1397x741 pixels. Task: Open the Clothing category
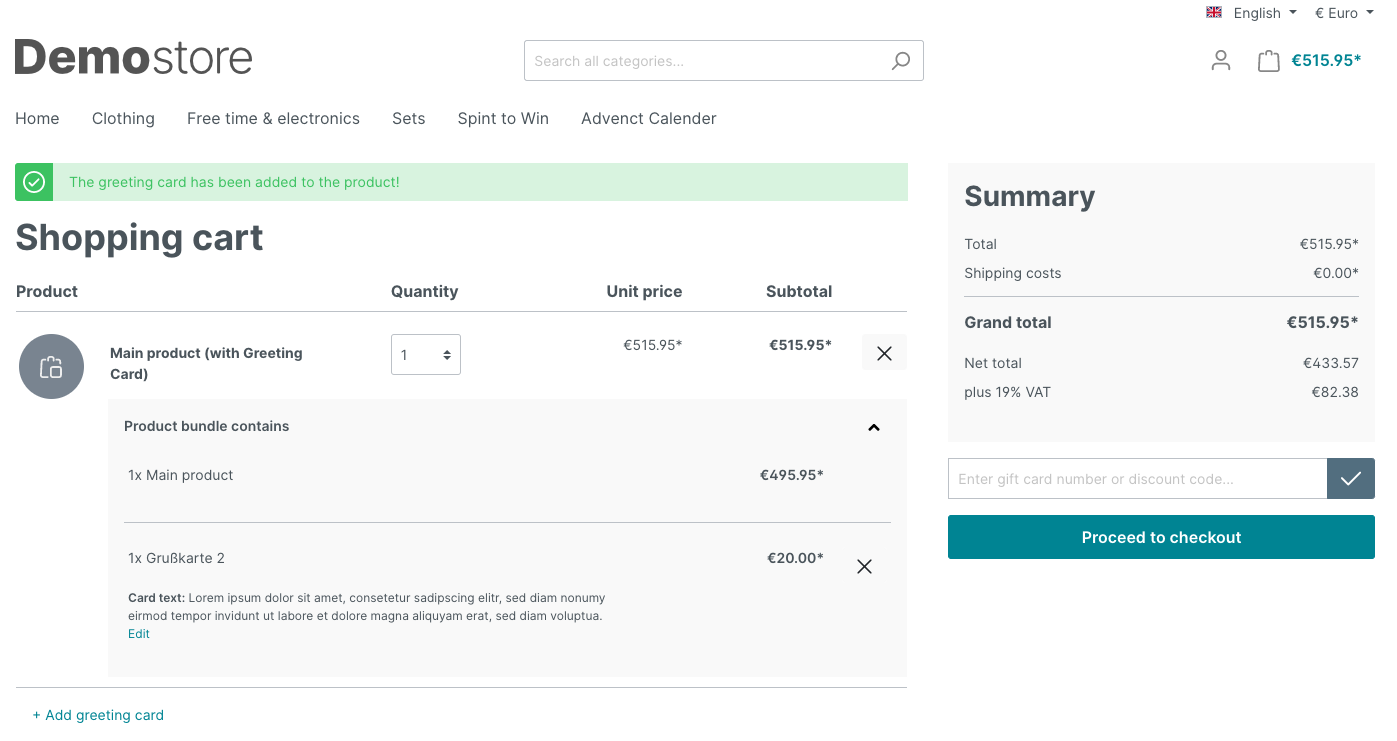point(123,118)
